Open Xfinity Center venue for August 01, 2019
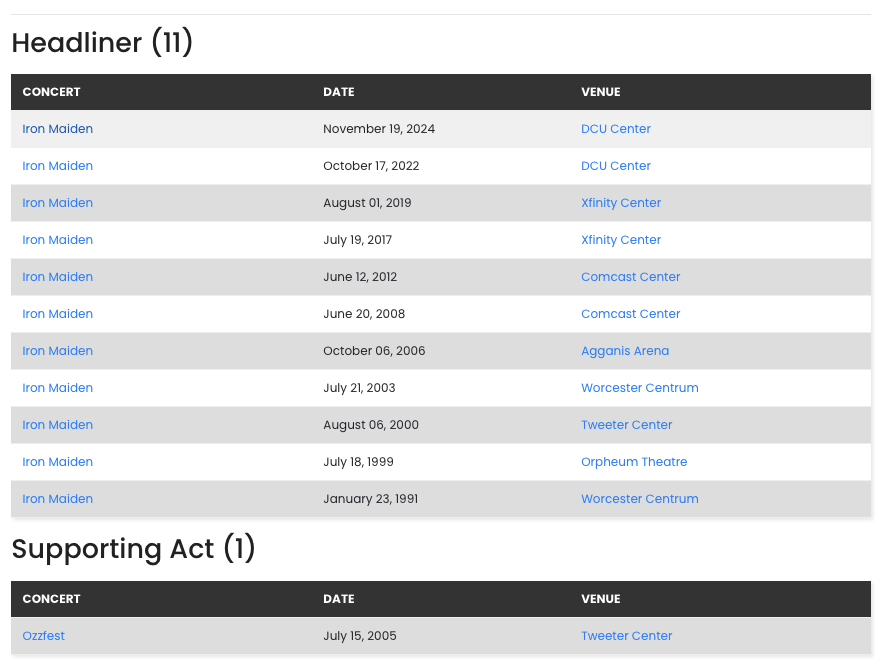The image size is (885, 669). point(621,203)
